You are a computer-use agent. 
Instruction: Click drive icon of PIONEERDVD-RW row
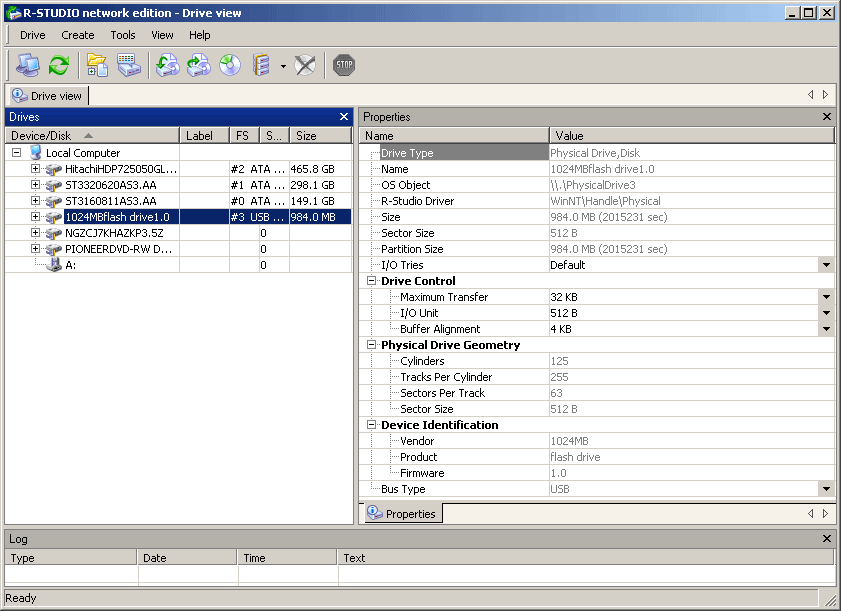tap(54, 249)
